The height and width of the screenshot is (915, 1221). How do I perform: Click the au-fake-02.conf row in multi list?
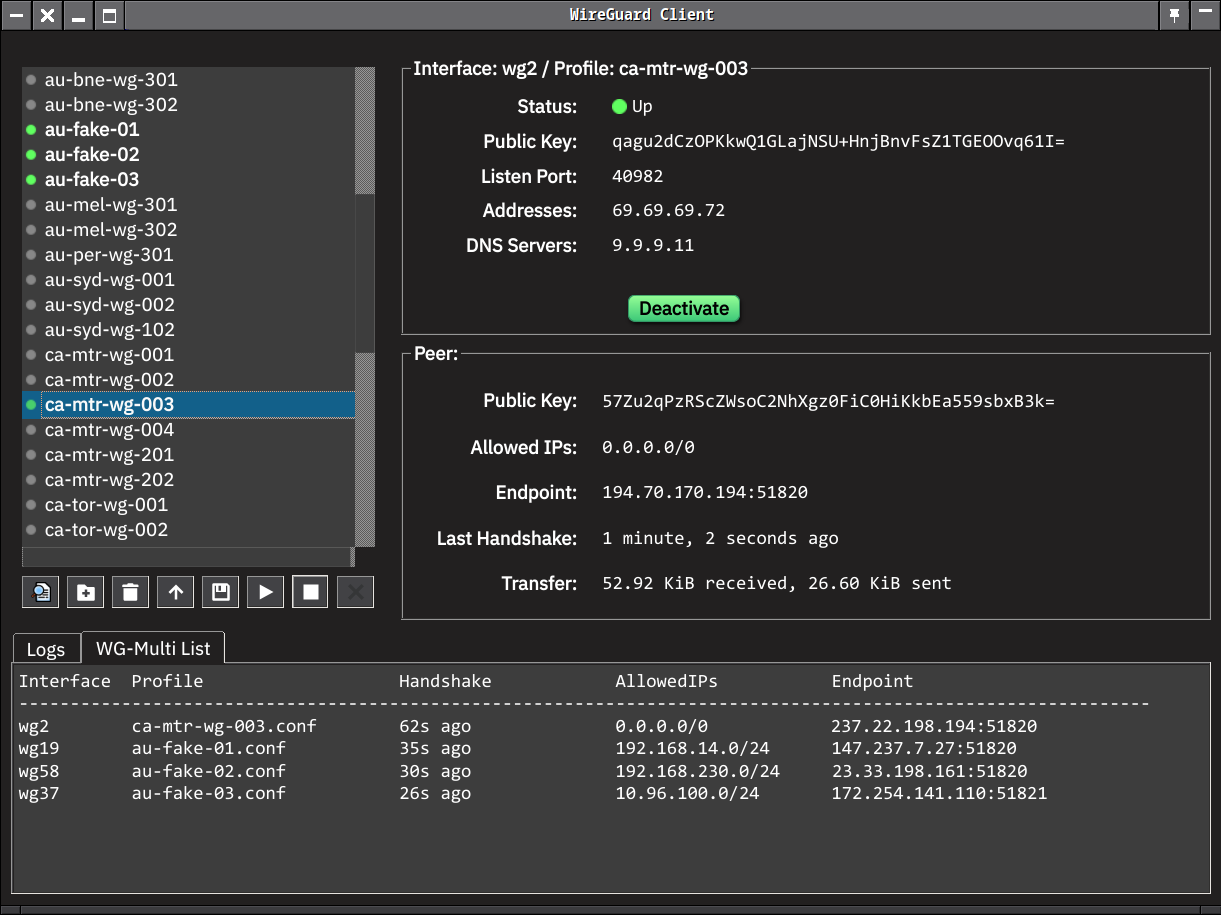pyautogui.click(x=208, y=771)
